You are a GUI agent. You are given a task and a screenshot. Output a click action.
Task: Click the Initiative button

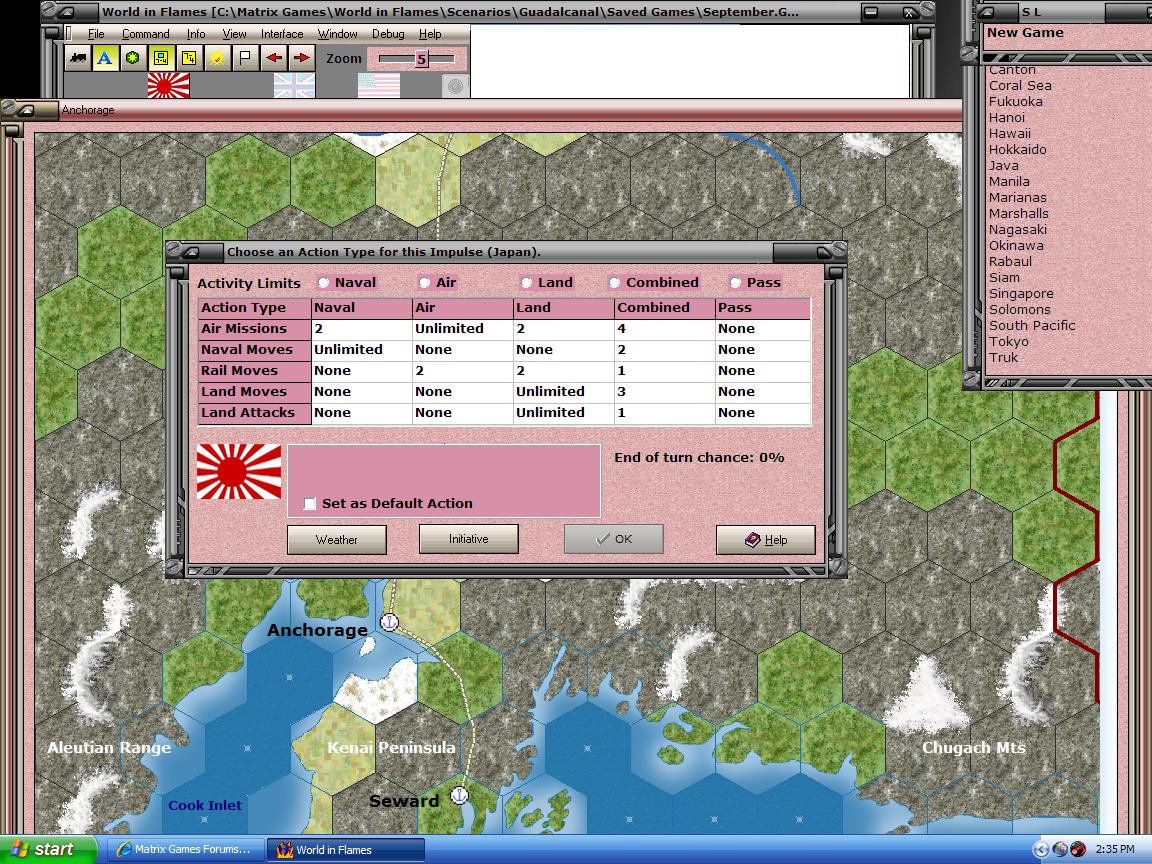coord(469,539)
